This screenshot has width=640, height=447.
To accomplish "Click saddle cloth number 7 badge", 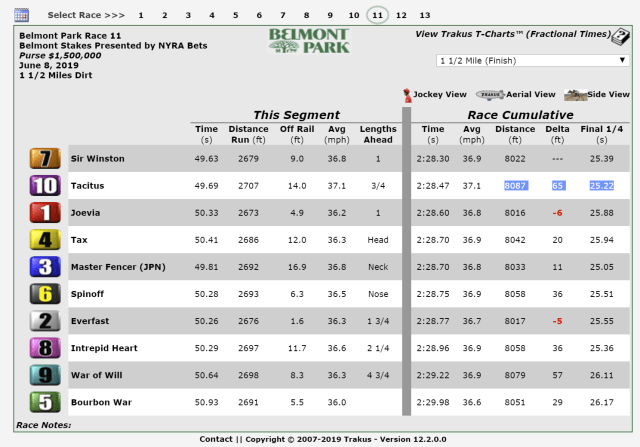I will coord(45,158).
